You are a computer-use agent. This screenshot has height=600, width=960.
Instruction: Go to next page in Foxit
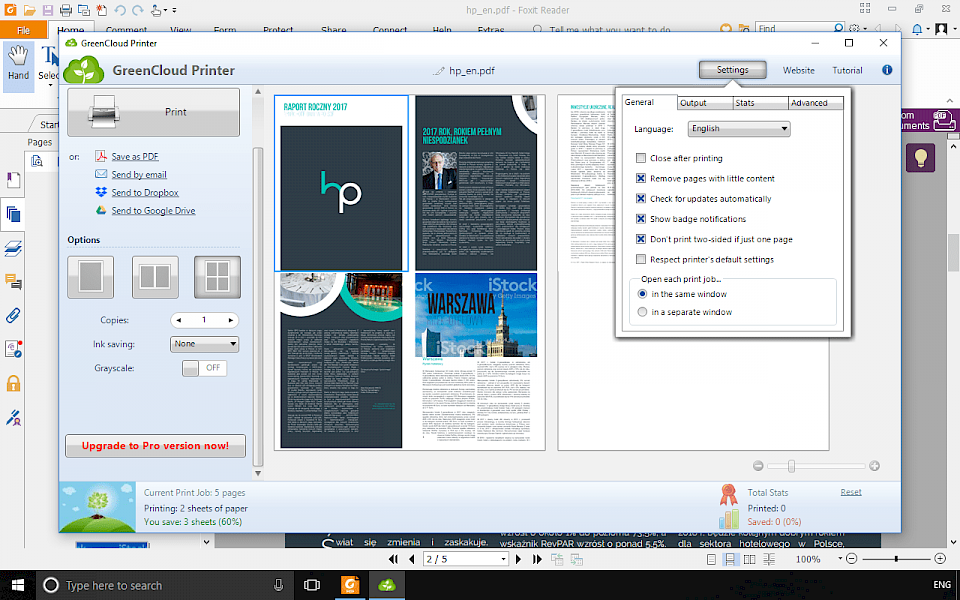click(519, 559)
